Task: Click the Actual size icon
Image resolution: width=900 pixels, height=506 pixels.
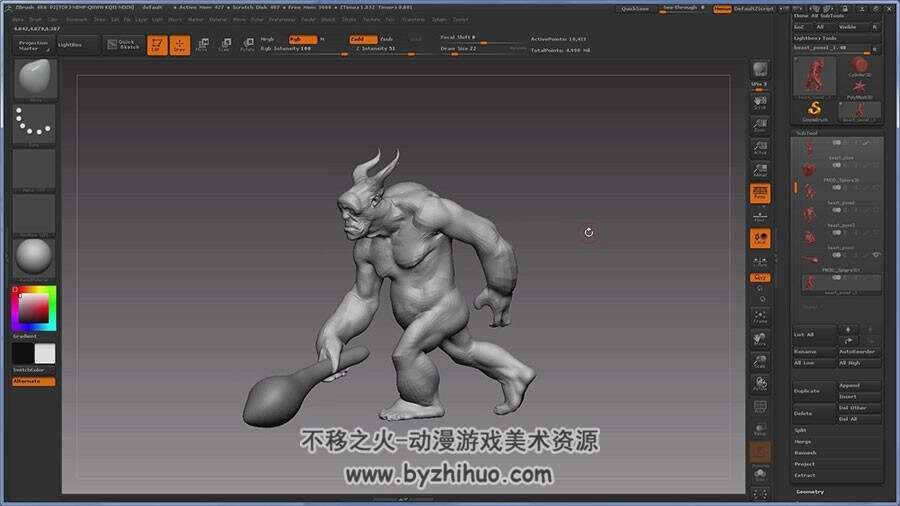Action: (x=760, y=148)
